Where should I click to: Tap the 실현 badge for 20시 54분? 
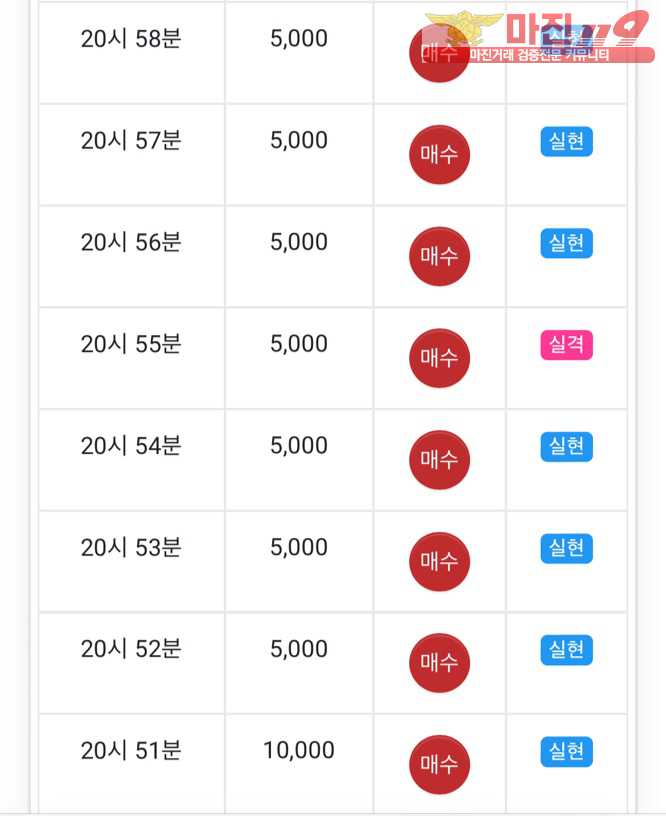click(566, 447)
